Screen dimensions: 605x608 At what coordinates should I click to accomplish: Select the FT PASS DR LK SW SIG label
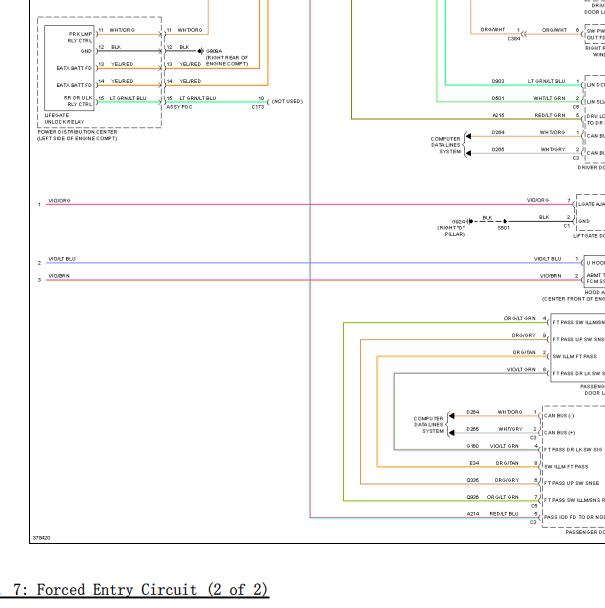coord(573,450)
